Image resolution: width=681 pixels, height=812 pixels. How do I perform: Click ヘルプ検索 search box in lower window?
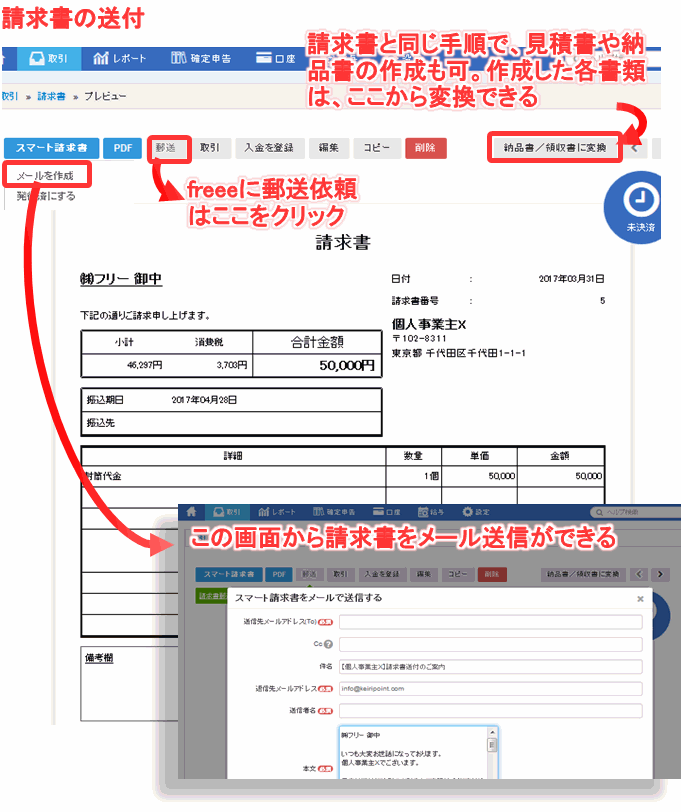(x=635, y=512)
